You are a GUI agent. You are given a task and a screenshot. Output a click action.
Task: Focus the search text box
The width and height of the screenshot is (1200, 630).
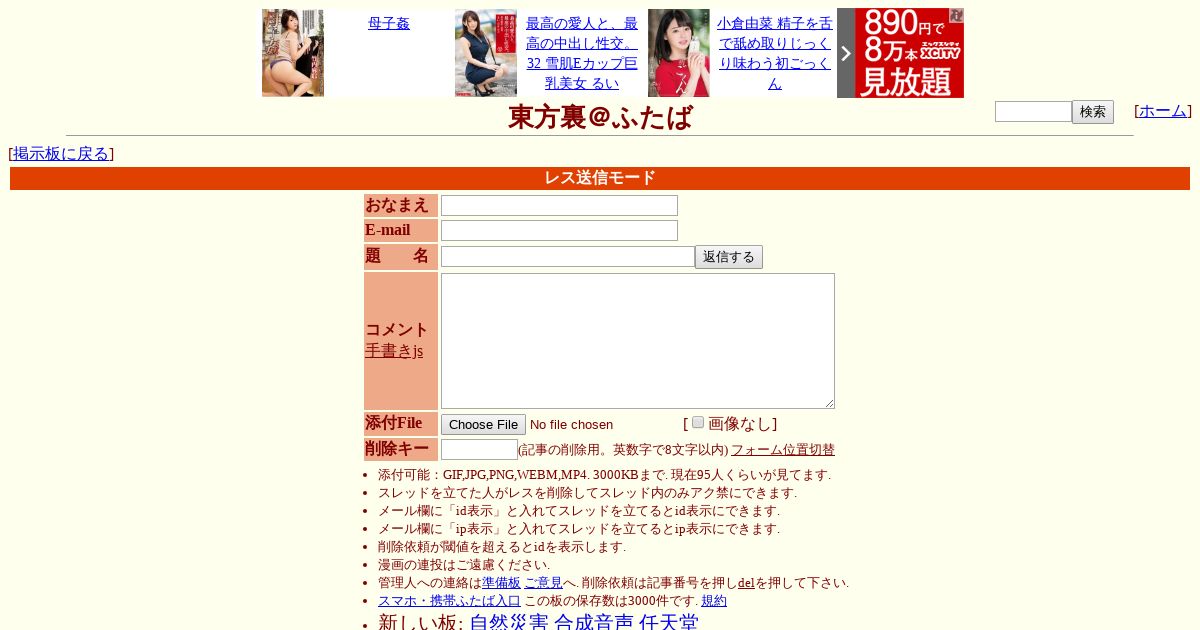[x=1033, y=112]
